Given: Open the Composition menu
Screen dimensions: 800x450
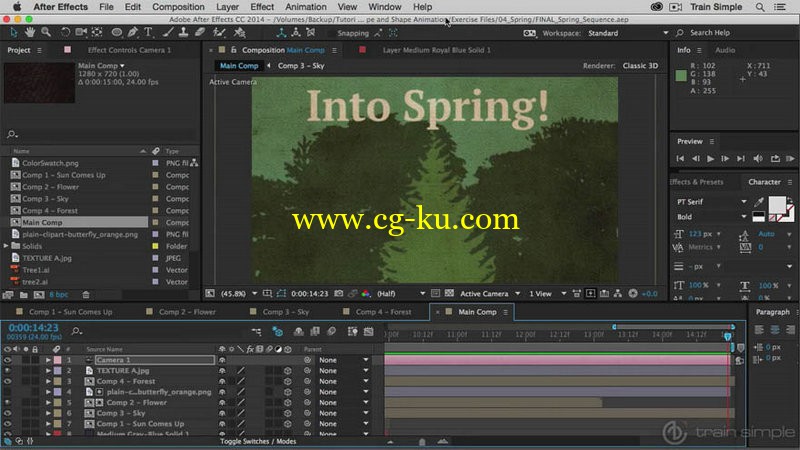Looking at the screenshot, I should coord(178,7).
